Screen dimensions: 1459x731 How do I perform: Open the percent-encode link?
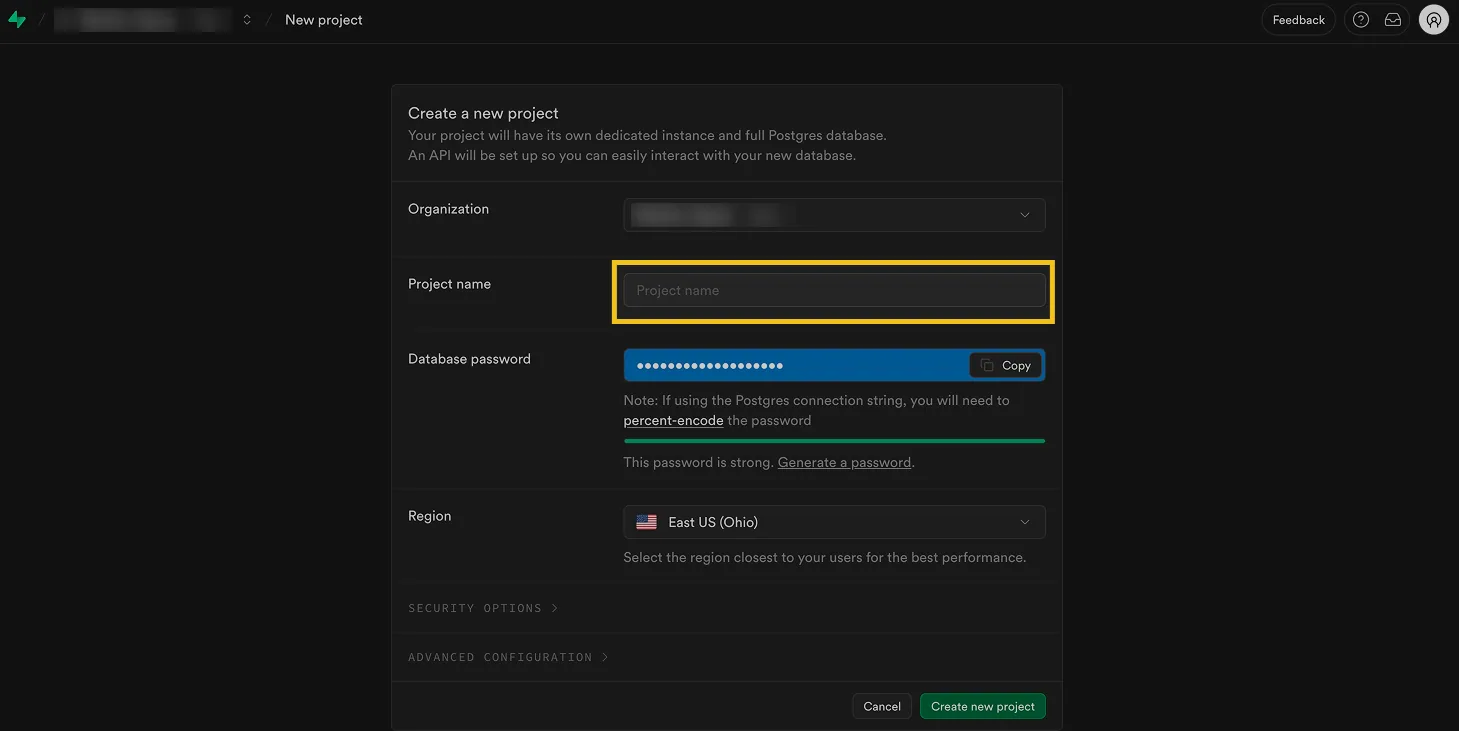pos(673,421)
